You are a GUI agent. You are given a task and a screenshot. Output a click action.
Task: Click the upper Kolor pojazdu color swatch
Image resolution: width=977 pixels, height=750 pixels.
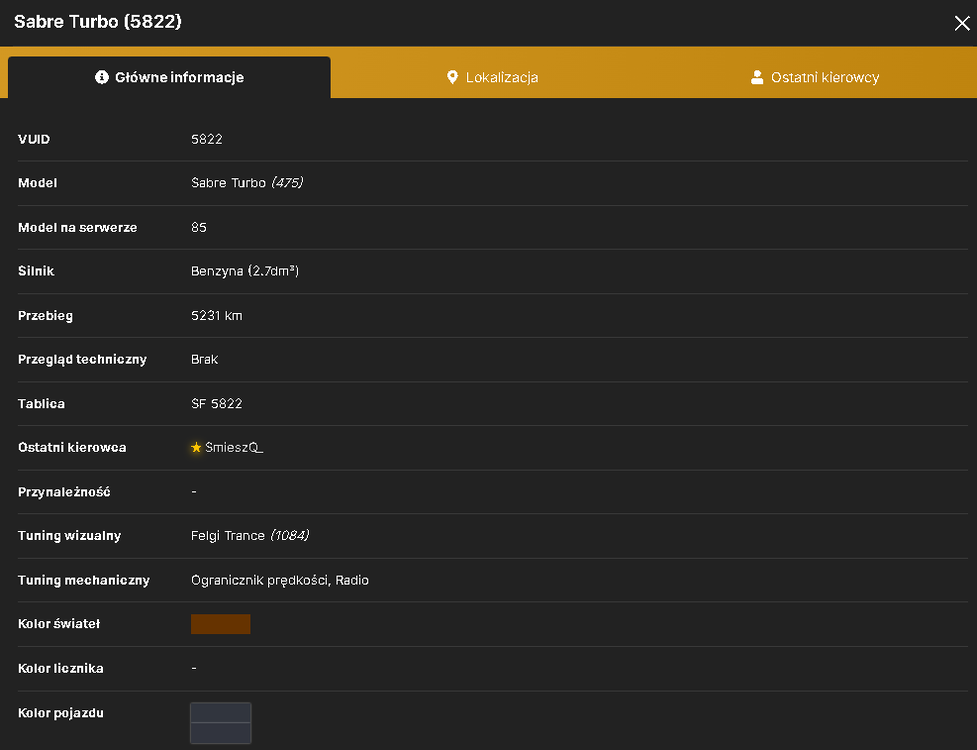coord(221,713)
